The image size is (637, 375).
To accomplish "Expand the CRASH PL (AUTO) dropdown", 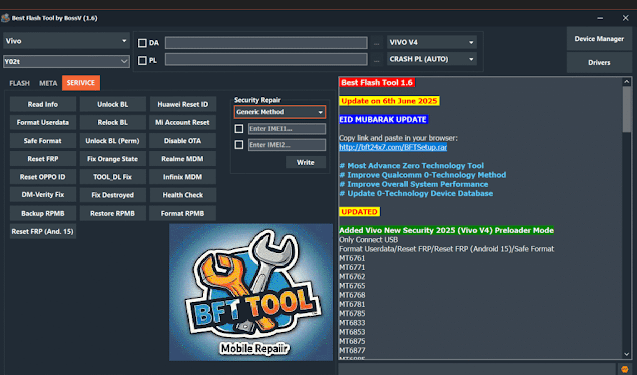I will [x=432, y=59].
